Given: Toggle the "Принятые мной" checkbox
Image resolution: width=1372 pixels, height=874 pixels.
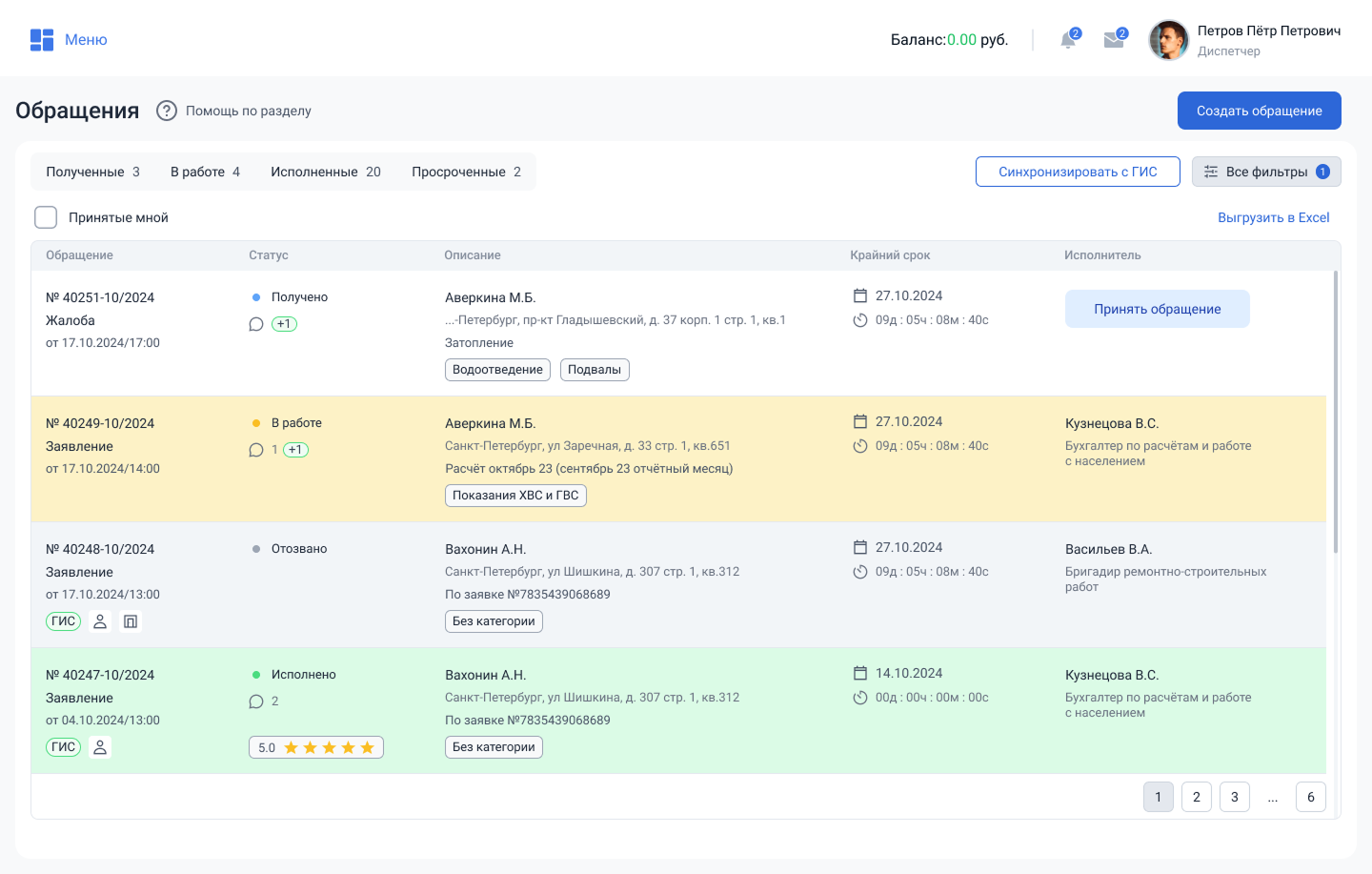Looking at the screenshot, I should [46, 217].
